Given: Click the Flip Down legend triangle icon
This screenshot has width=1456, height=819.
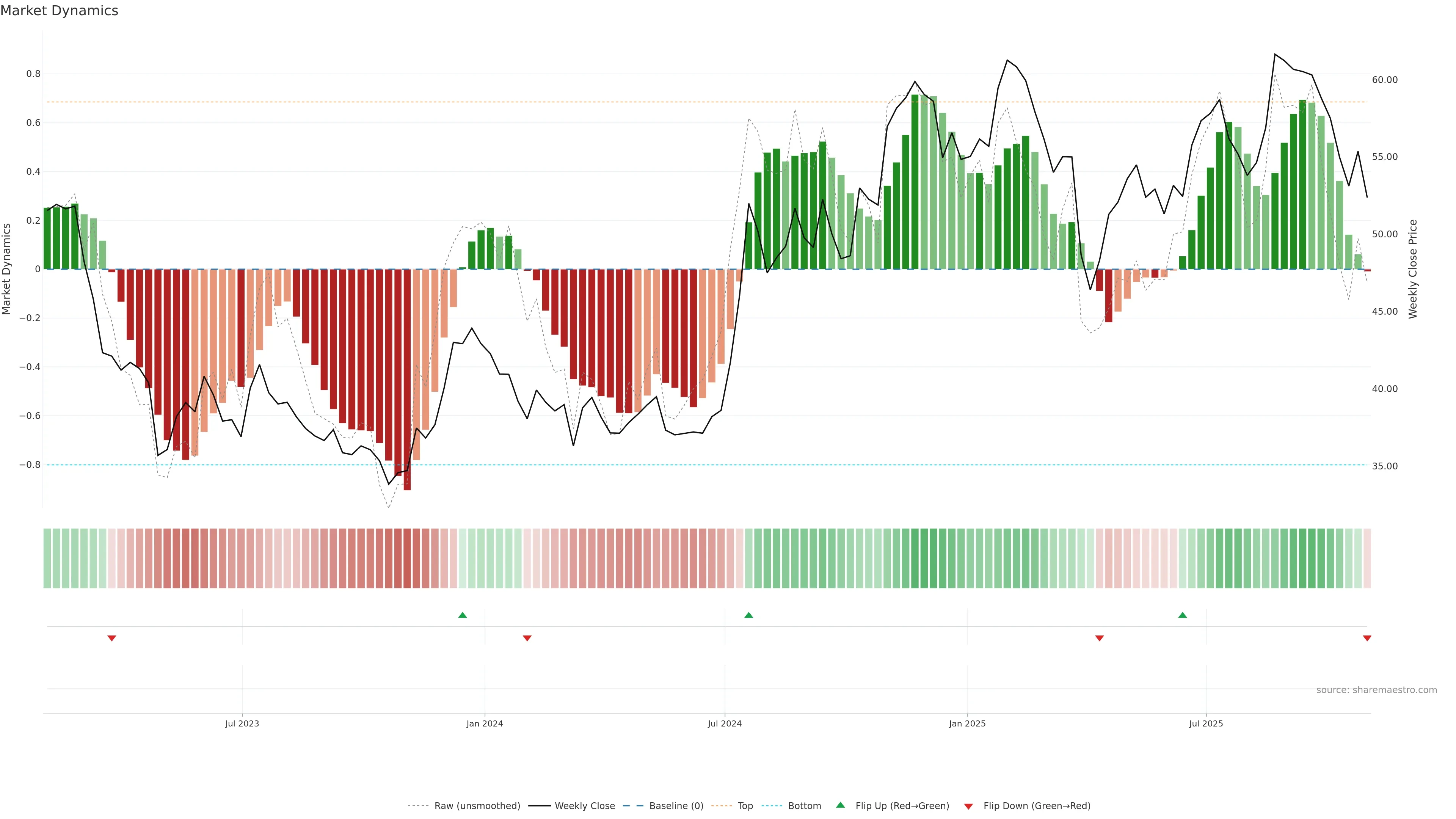Looking at the screenshot, I should point(968,806).
